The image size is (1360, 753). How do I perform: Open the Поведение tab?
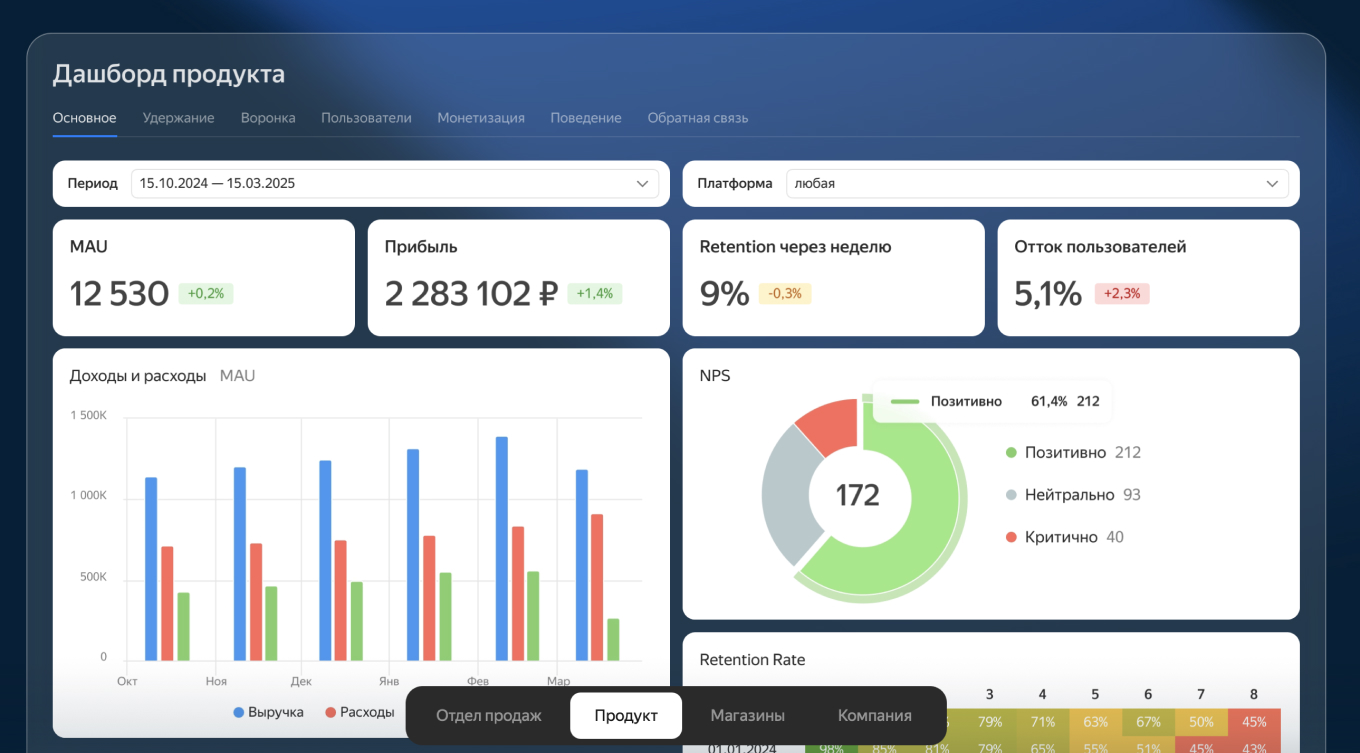point(586,118)
